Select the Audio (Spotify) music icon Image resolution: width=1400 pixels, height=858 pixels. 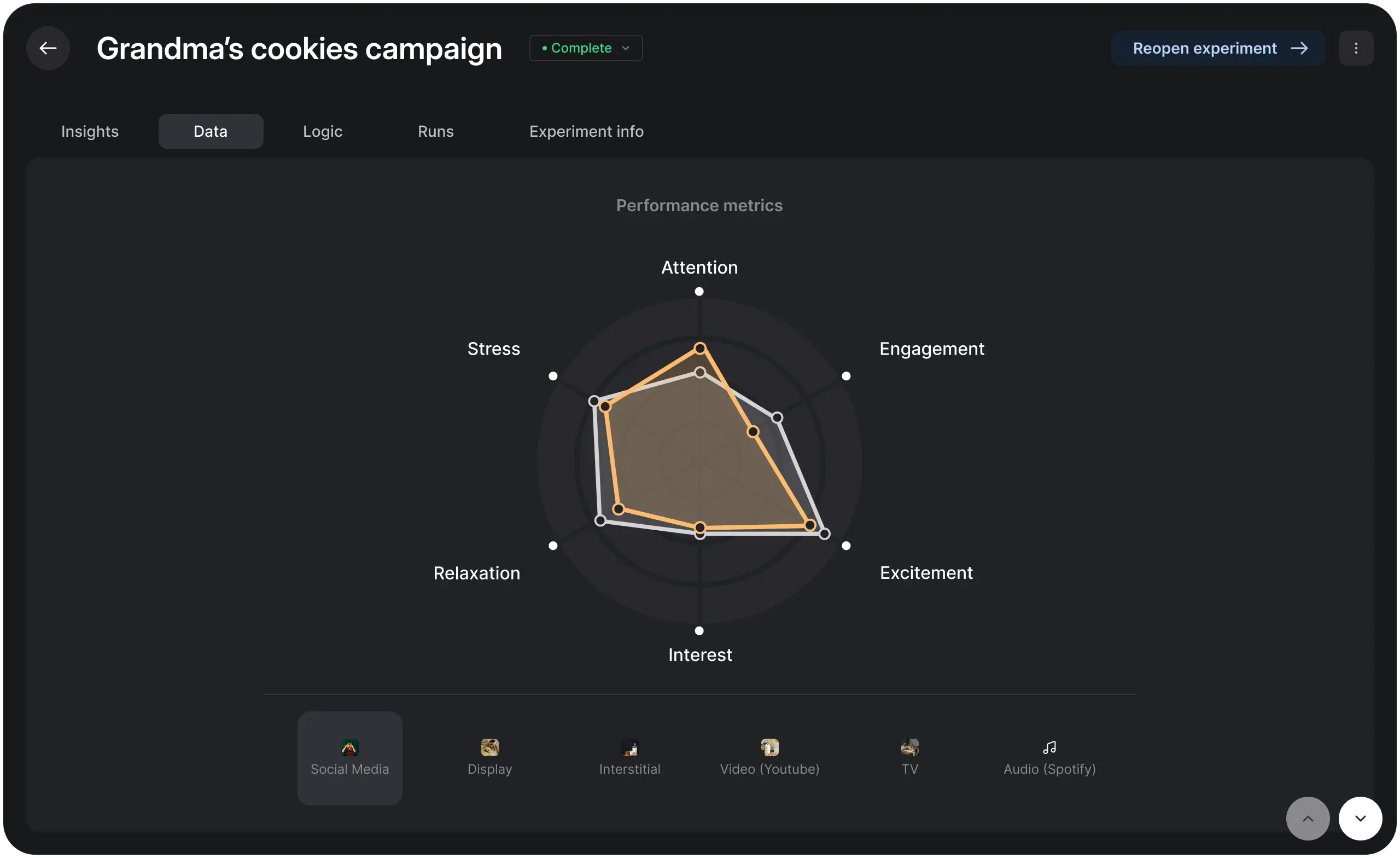click(1049, 747)
